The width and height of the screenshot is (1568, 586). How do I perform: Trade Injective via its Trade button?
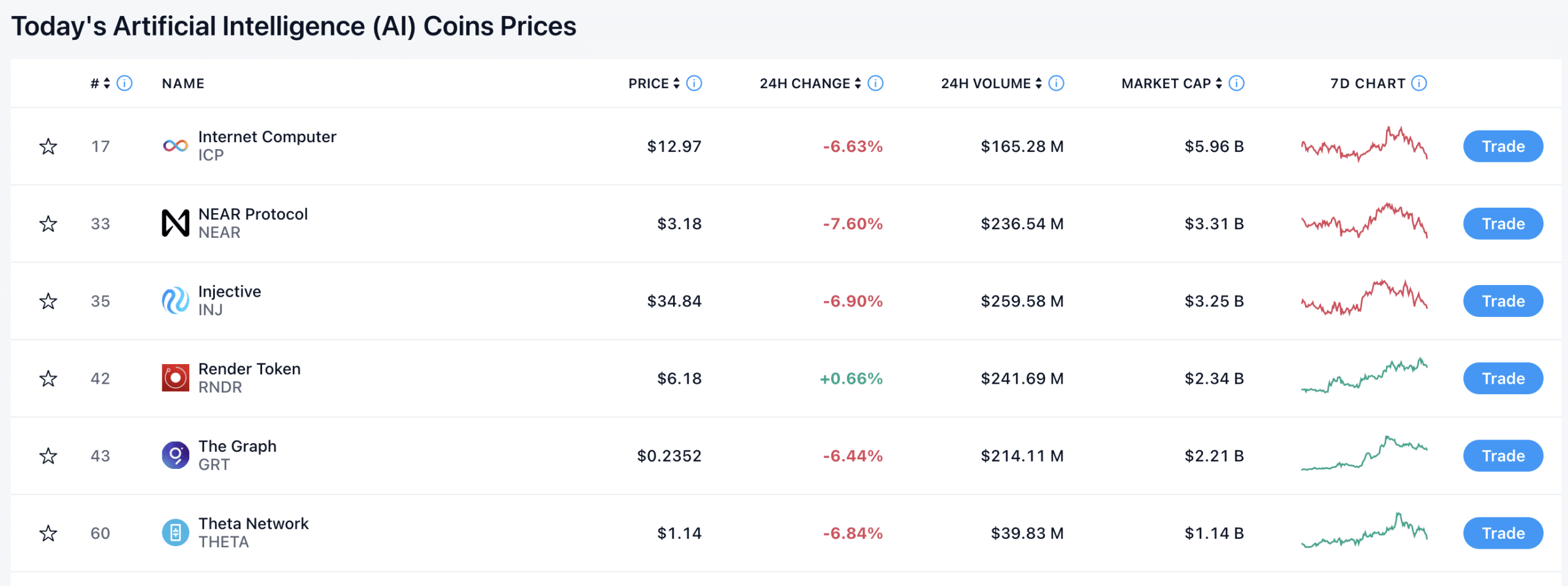[1503, 301]
